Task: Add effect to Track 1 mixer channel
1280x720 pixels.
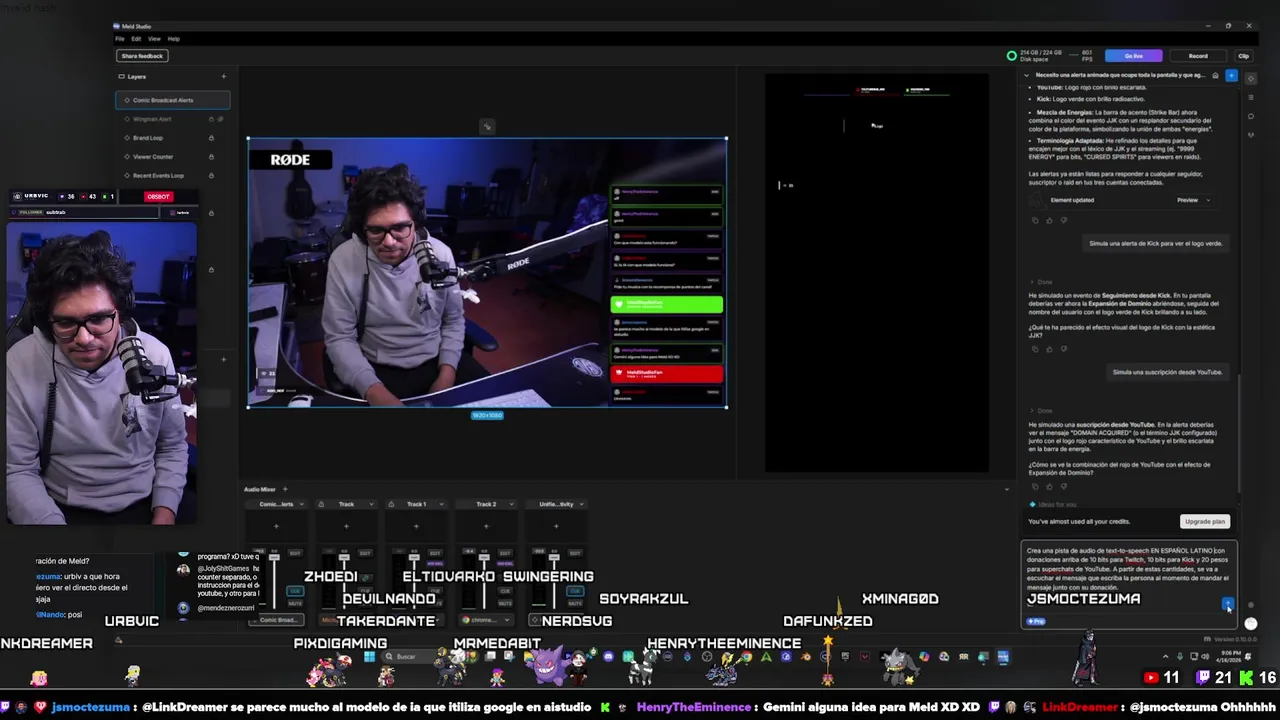Action: (416, 526)
